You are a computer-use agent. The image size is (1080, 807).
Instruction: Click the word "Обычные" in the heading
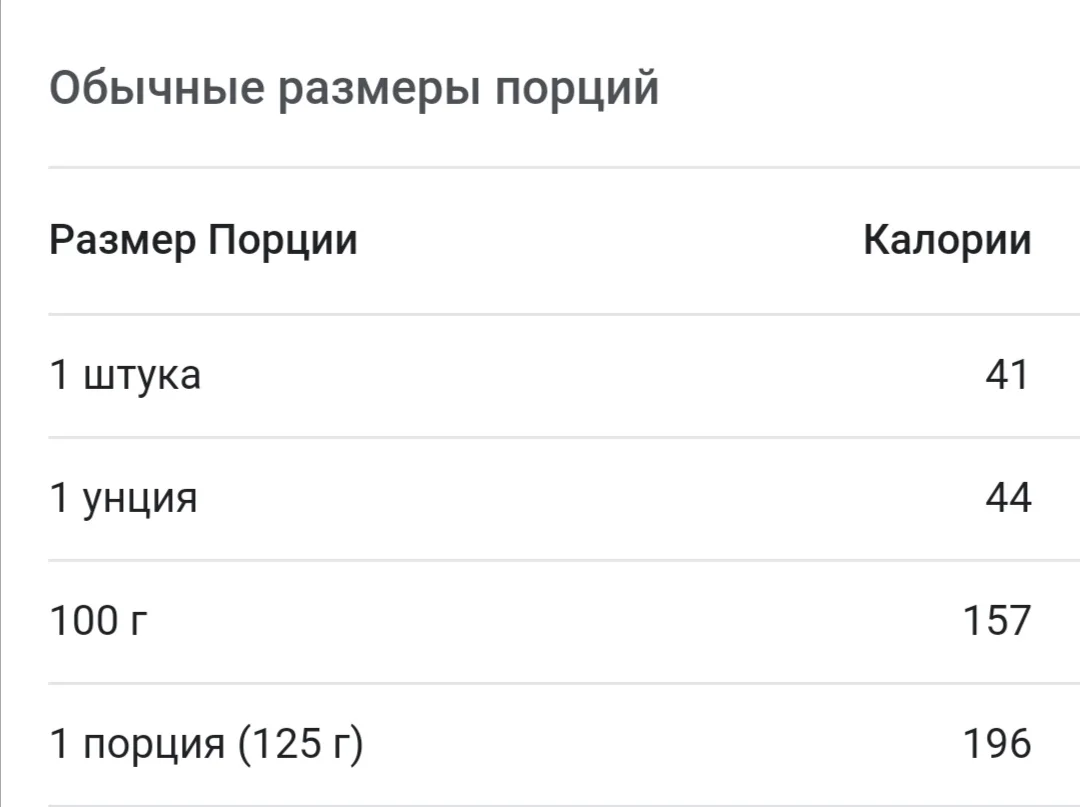[157, 89]
